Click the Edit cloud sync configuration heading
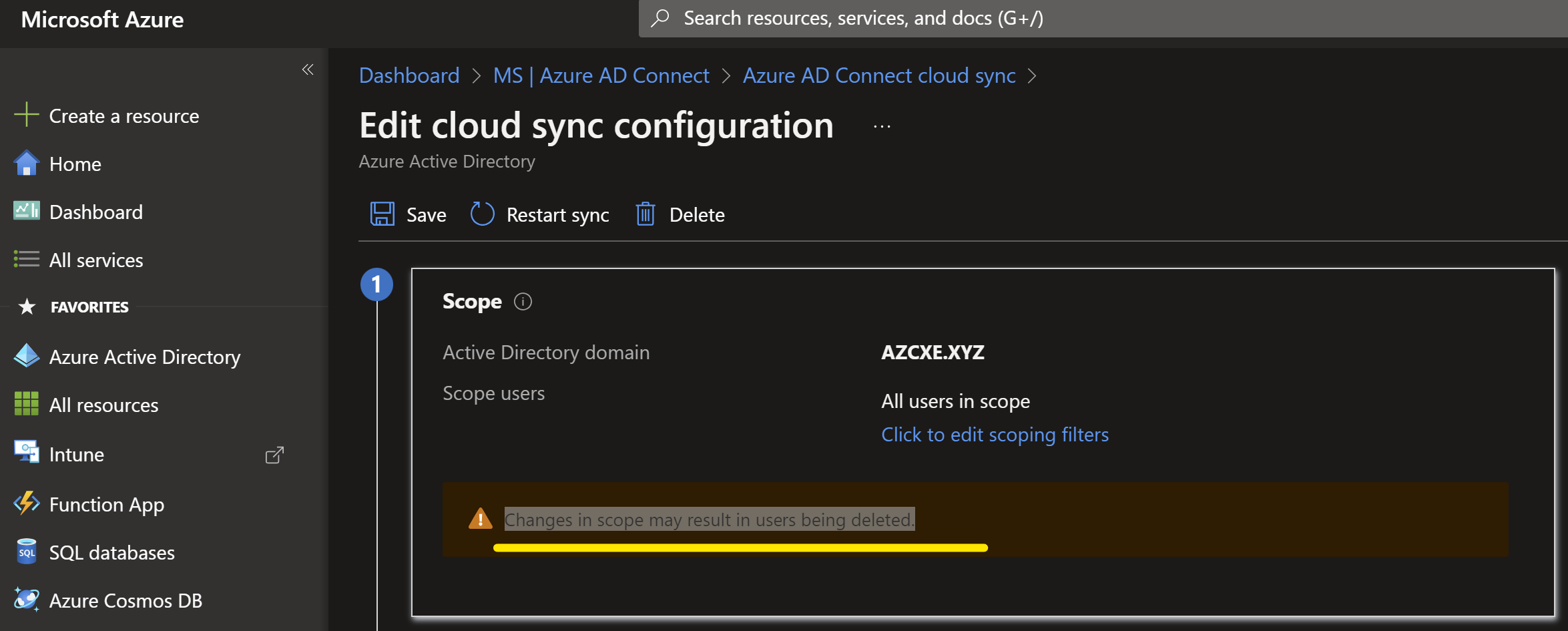 point(596,126)
